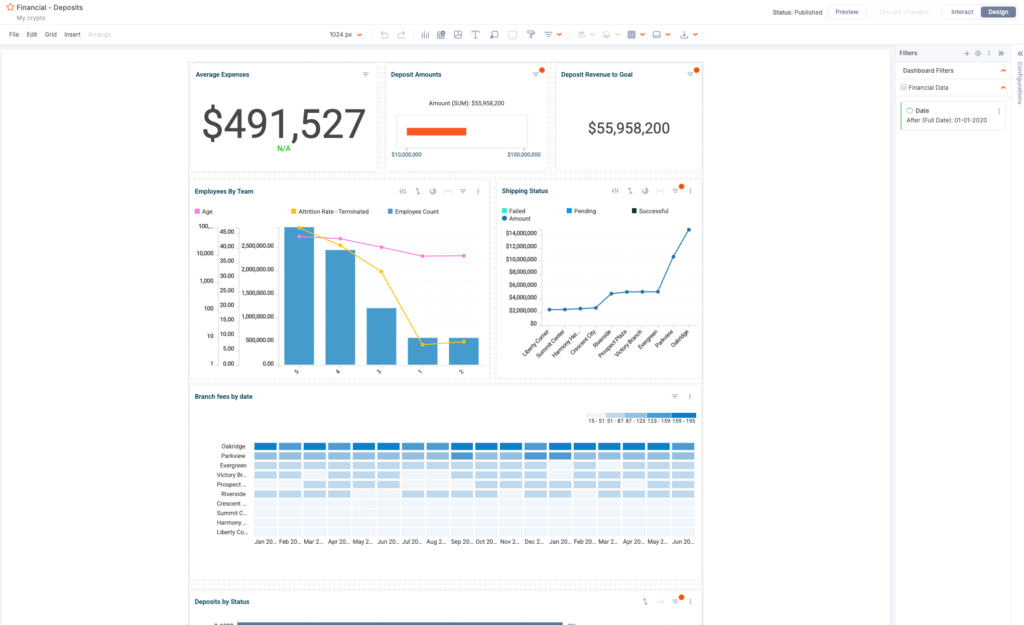Open filter icon on Deposit Amounts widget
Viewport: 1024px width, 625px height.
[x=536, y=74]
